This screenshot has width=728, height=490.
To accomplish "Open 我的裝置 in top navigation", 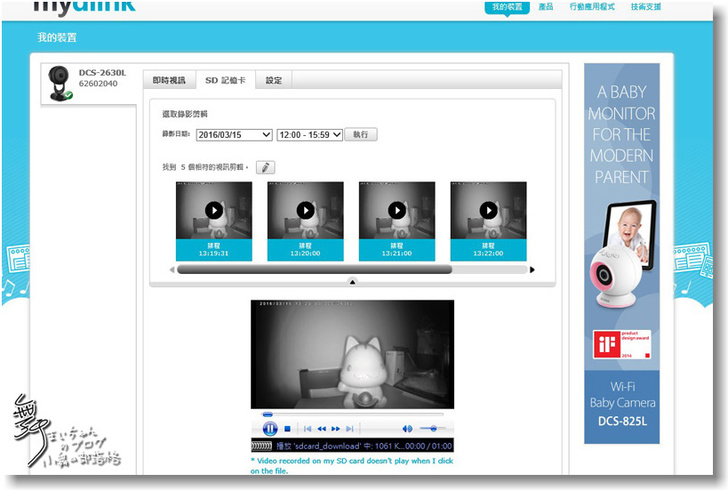I will tap(507, 7).
